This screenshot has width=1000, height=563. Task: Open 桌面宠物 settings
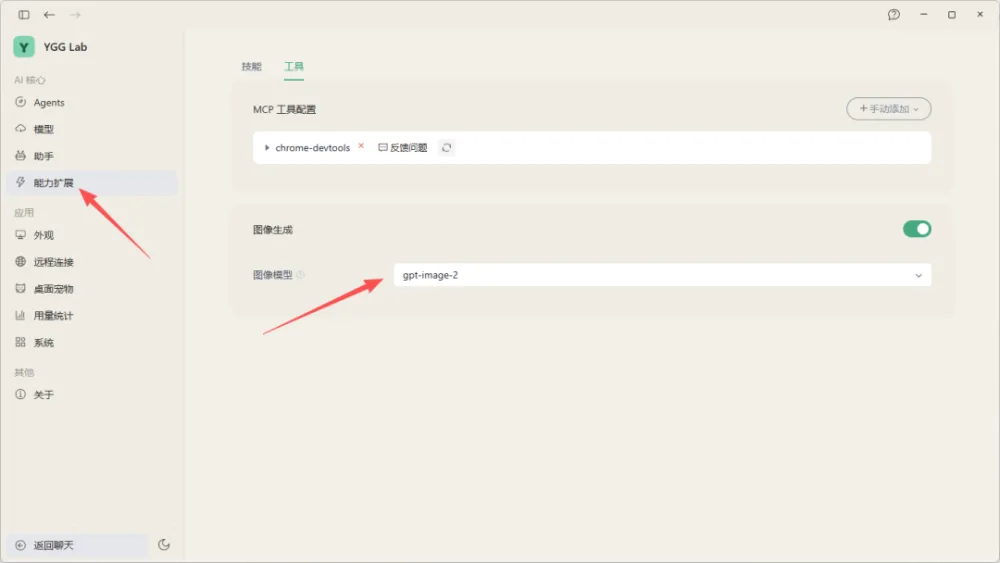click(x=92, y=289)
